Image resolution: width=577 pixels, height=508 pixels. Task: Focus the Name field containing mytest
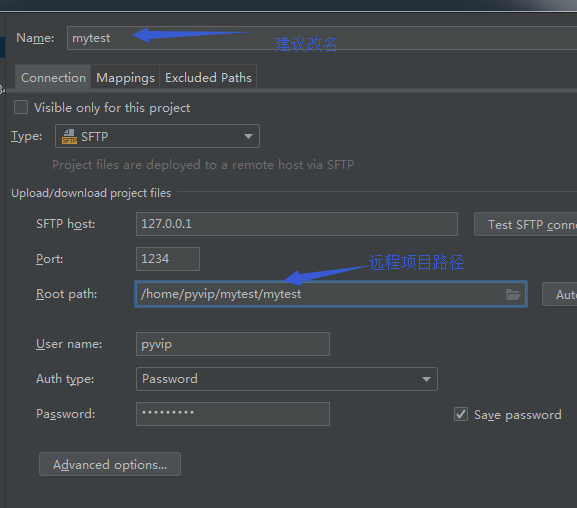[322, 38]
